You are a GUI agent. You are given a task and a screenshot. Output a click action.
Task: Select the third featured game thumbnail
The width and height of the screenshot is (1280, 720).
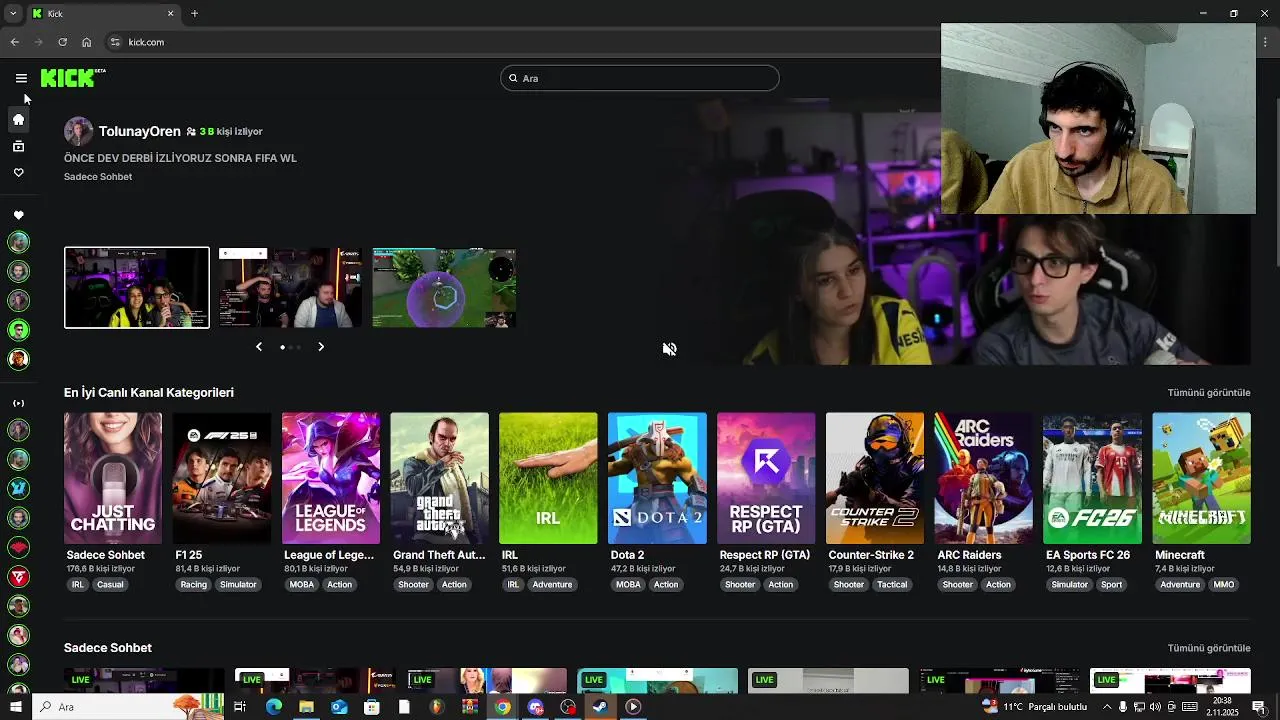click(x=444, y=288)
